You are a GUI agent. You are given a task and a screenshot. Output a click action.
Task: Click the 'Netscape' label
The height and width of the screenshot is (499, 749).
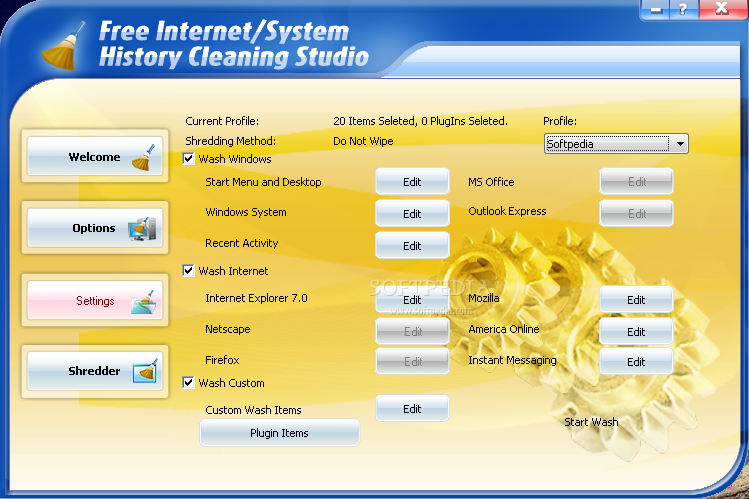(227, 329)
